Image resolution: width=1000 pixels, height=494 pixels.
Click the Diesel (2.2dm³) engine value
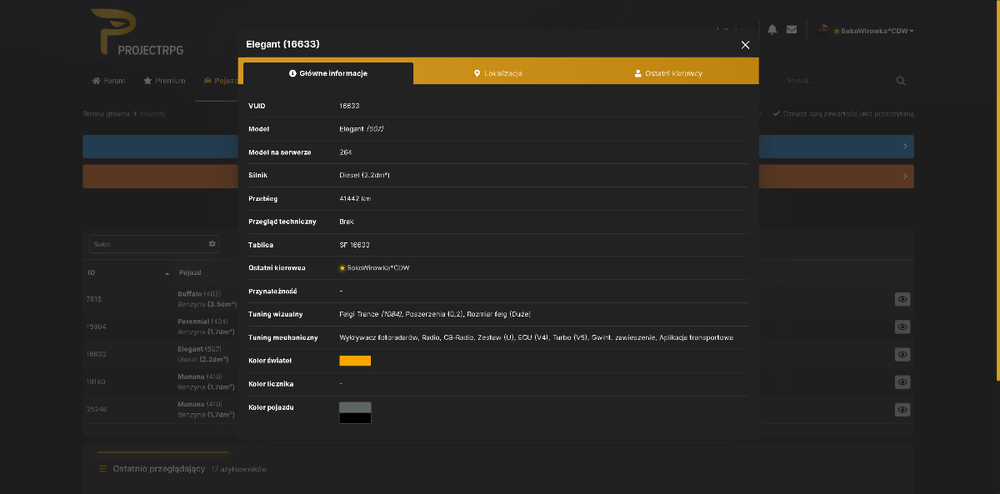pyautogui.click(x=364, y=175)
